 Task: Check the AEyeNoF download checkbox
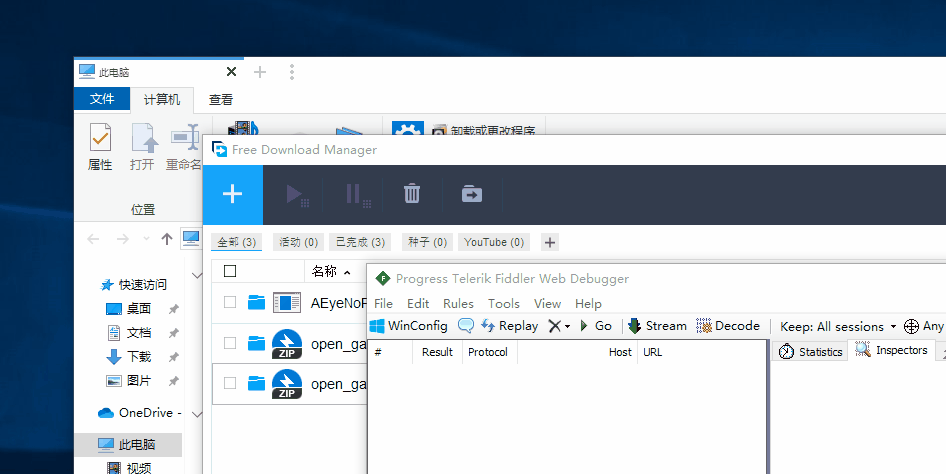pyautogui.click(x=230, y=302)
